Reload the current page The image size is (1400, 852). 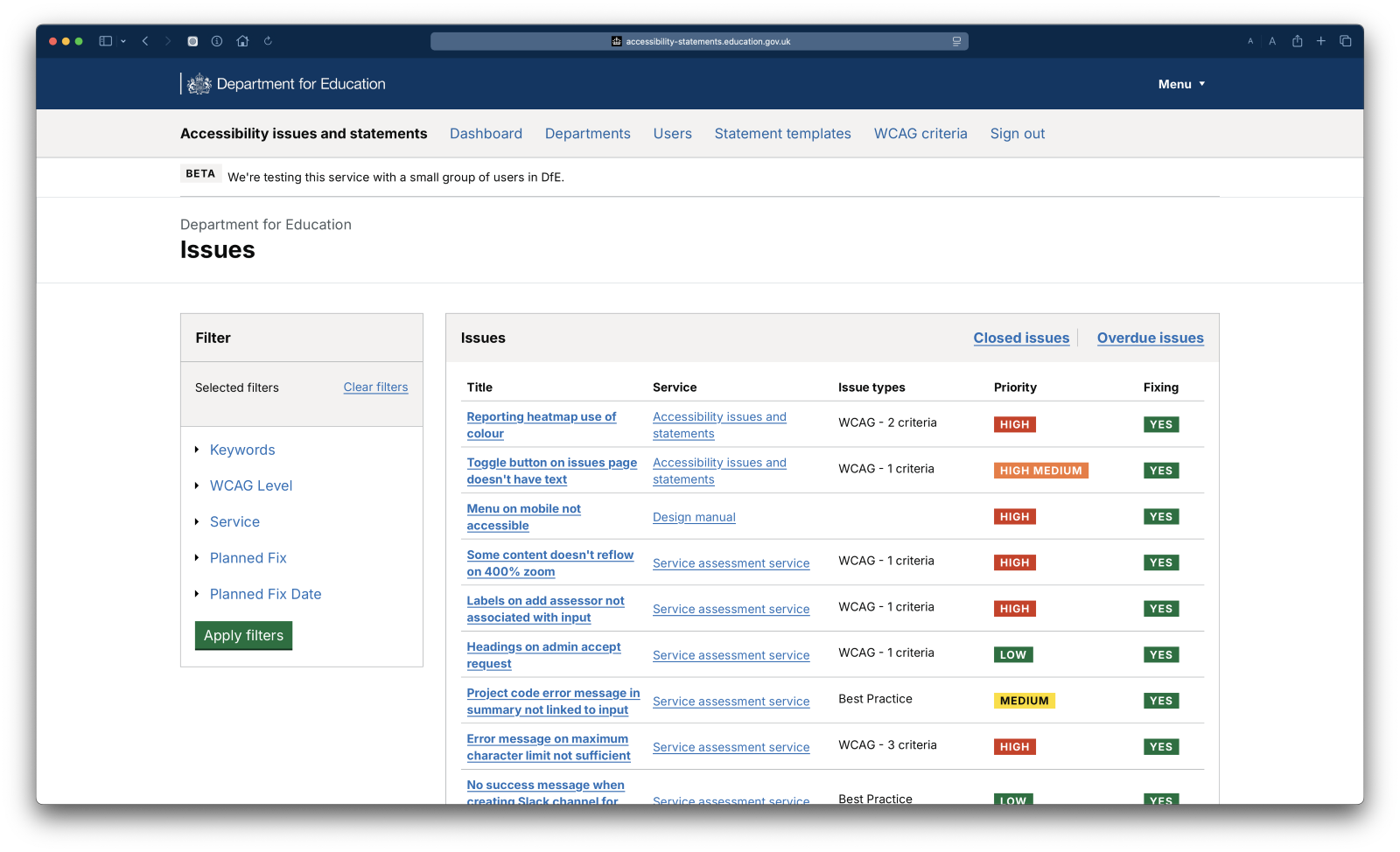click(x=268, y=40)
